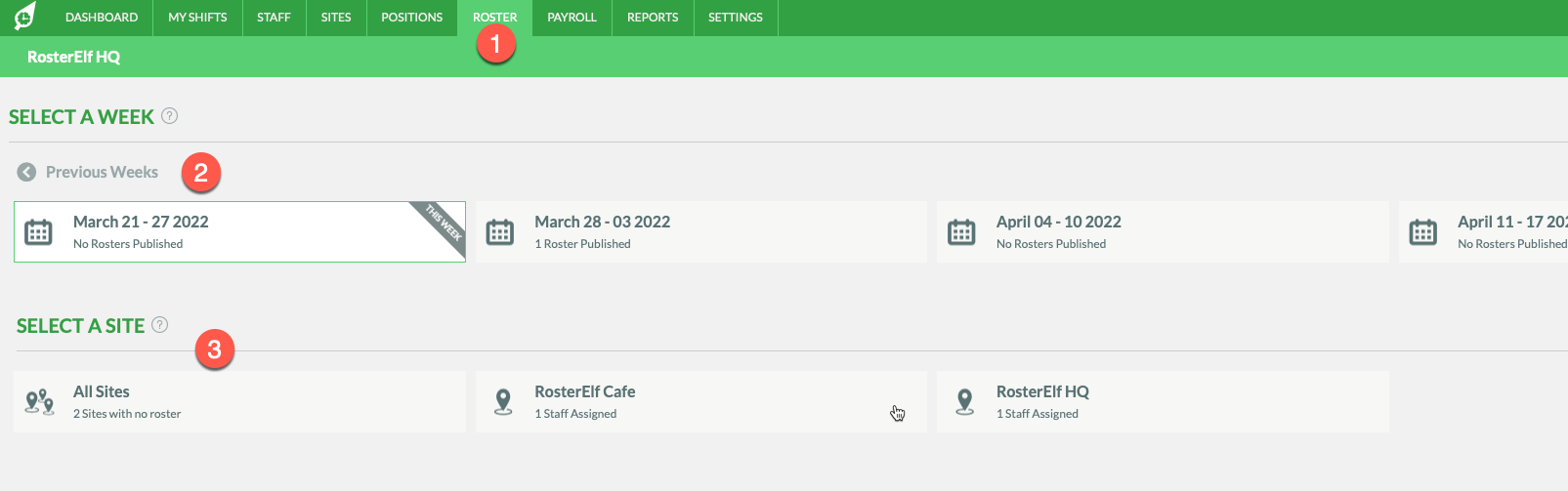Screen dimensions: 1568x491
Task: Click the All Sites multi-pin icon
Action: click(x=39, y=402)
